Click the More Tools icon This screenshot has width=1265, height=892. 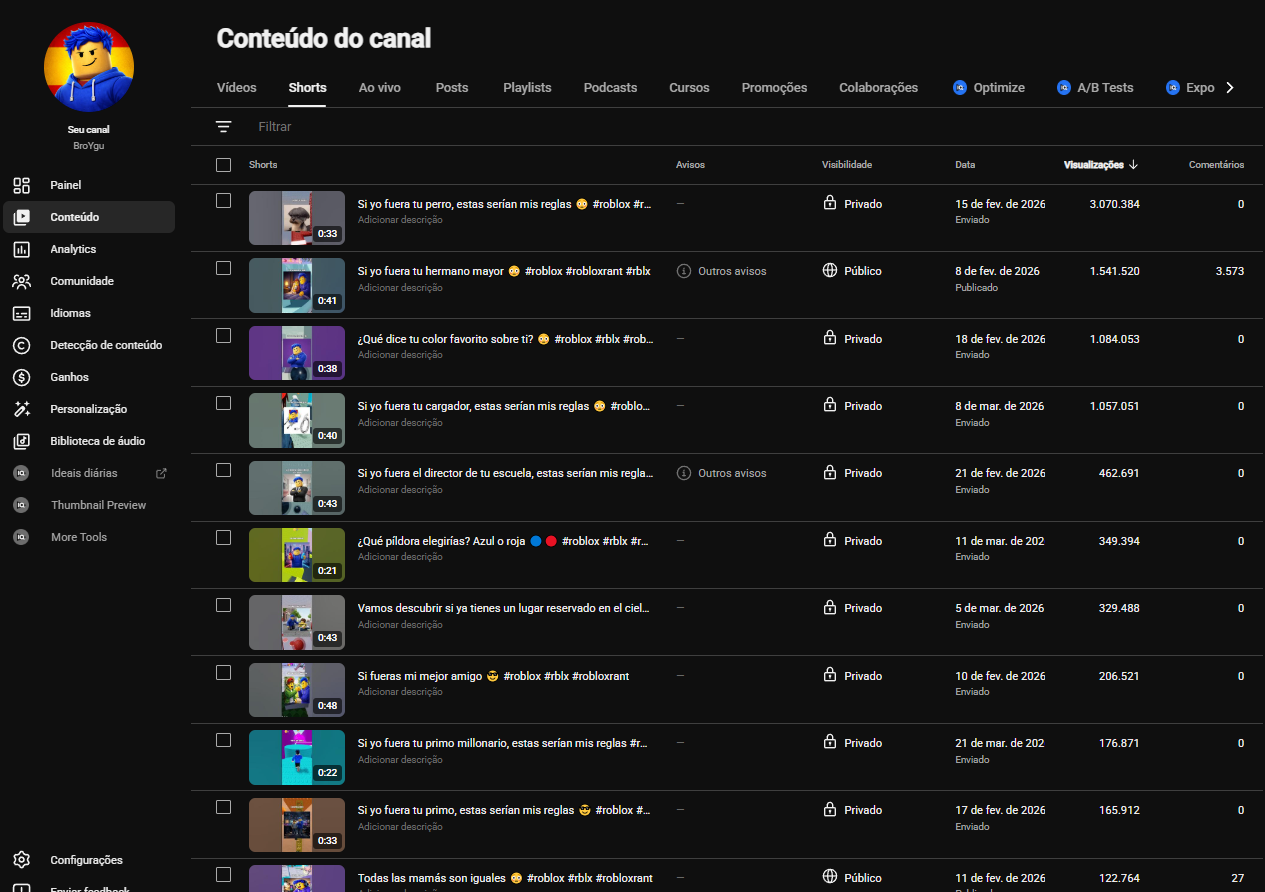pos(21,537)
